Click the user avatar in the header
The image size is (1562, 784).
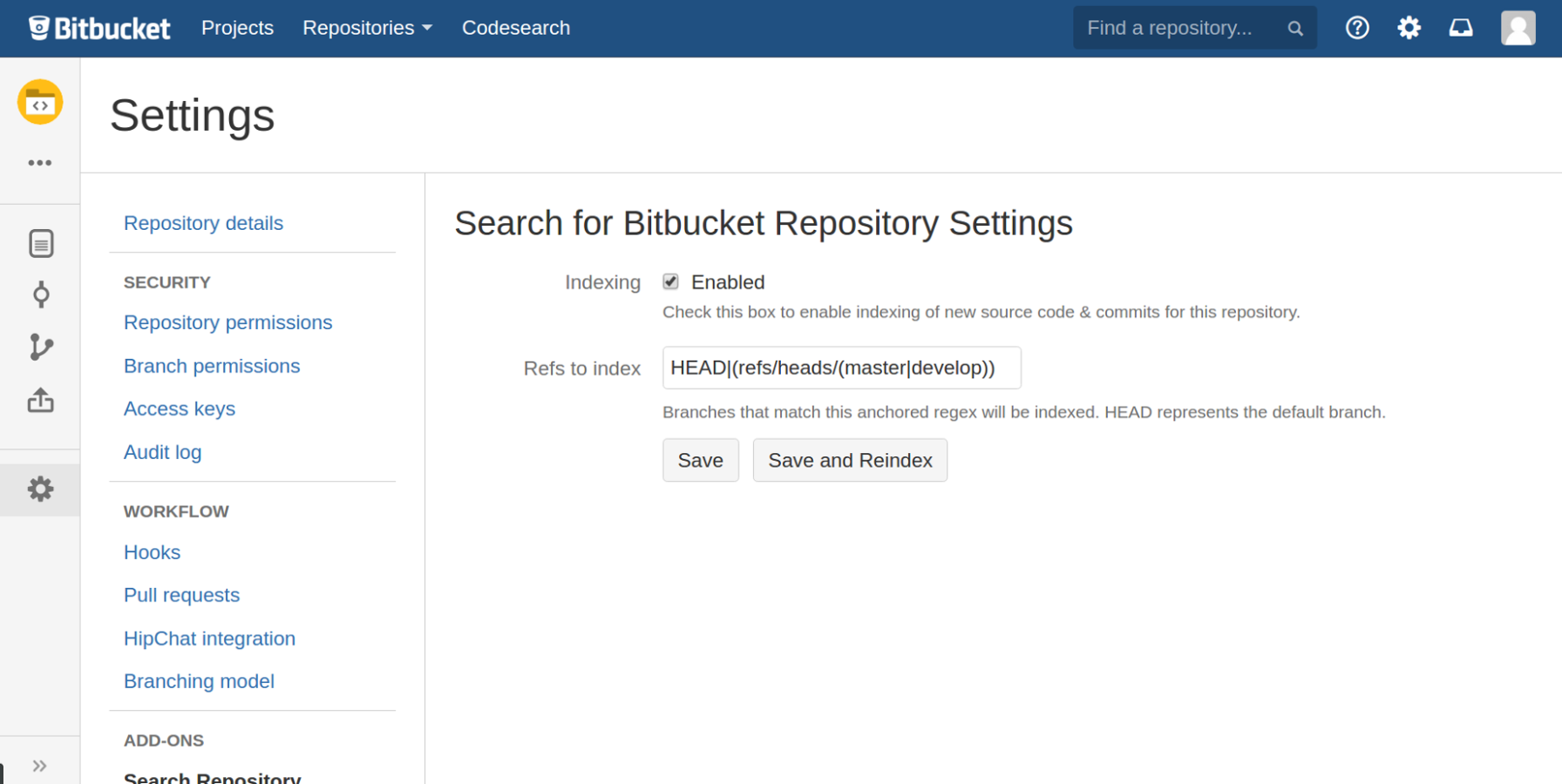click(1518, 28)
